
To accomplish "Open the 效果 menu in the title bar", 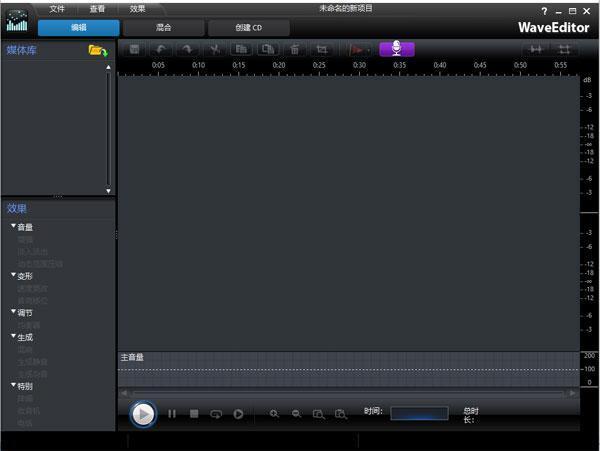I will pyautogui.click(x=137, y=8).
